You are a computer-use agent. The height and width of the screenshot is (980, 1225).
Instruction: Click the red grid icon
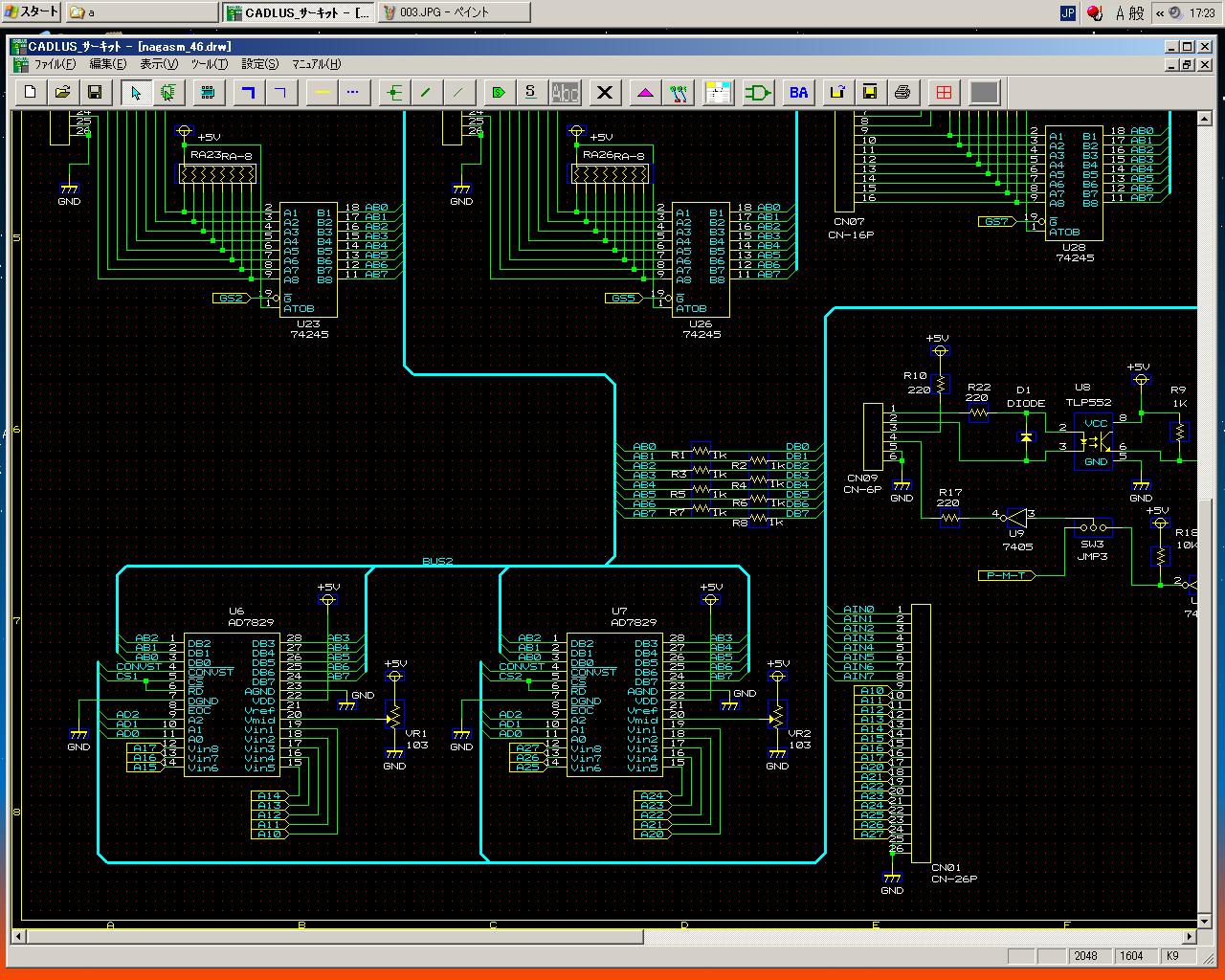click(944, 92)
